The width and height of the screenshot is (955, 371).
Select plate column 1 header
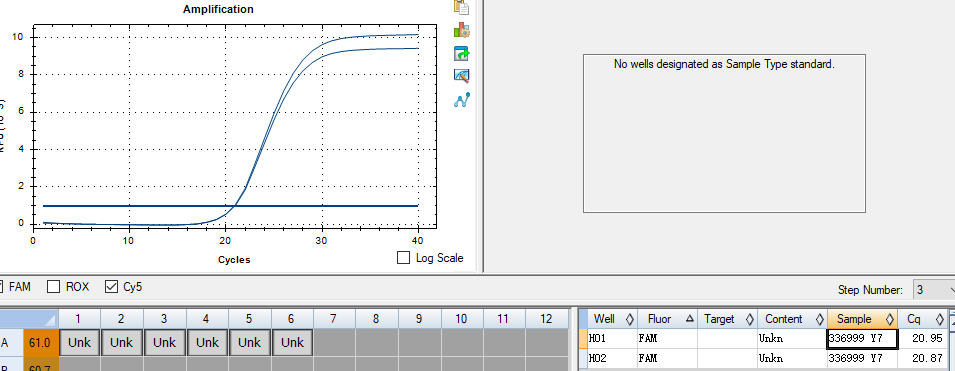pyautogui.click(x=79, y=319)
